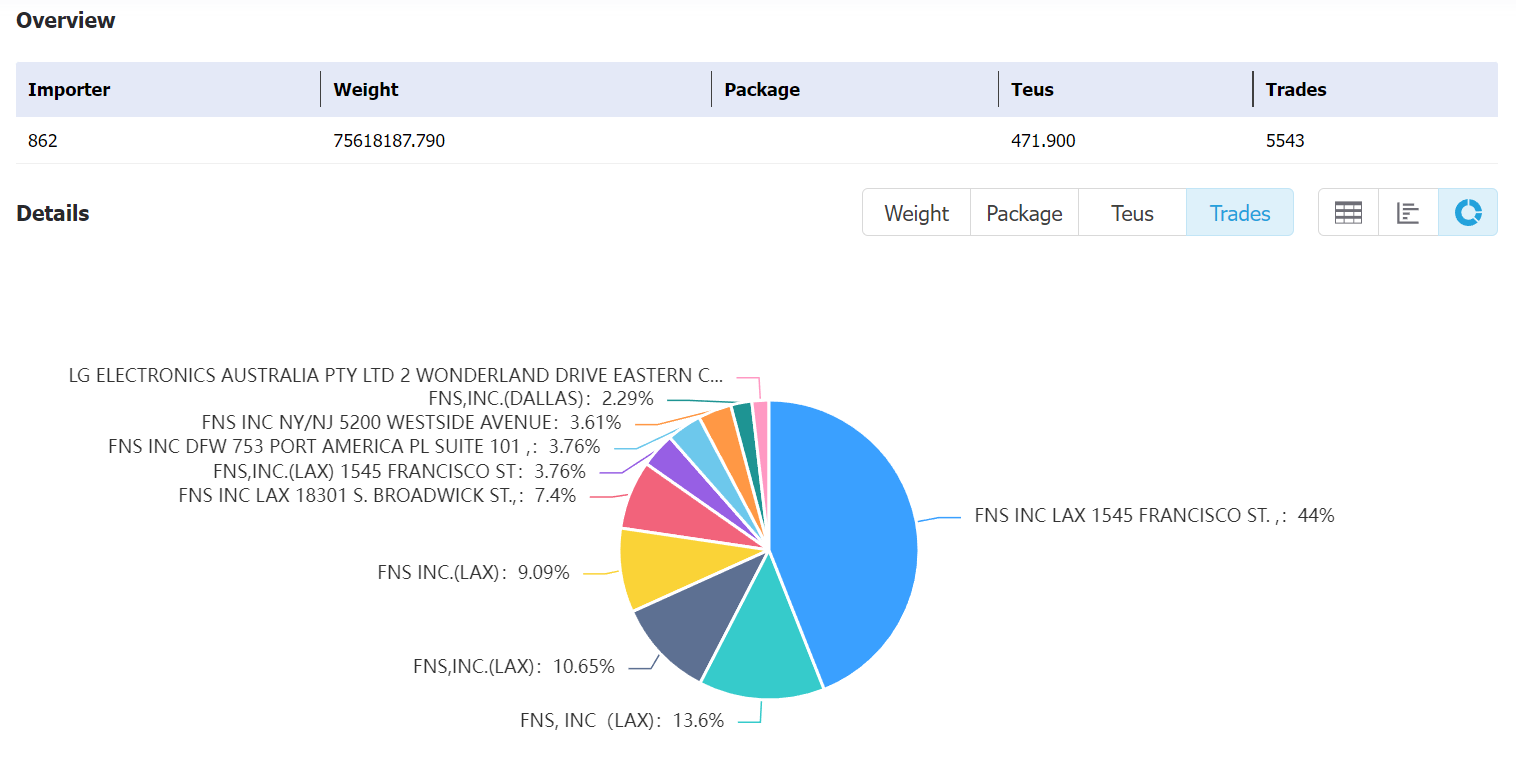The image size is (1516, 768).
Task: Click label LG ELECTRONICS AUSTRALIA PTY LTD
Action: tap(395, 375)
